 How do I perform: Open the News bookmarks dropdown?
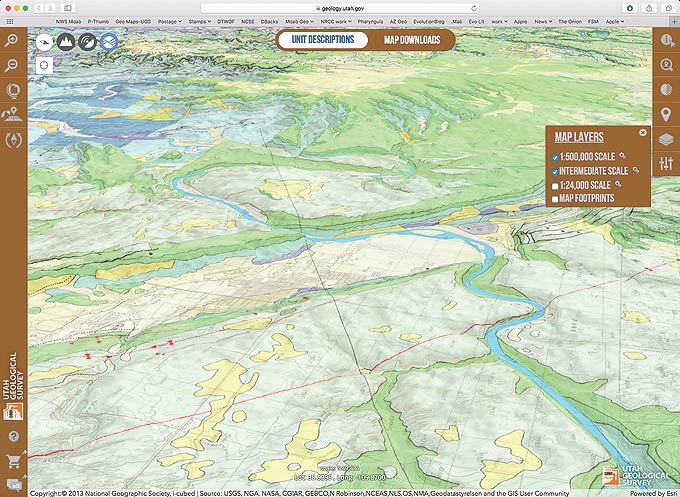[x=571, y=20]
